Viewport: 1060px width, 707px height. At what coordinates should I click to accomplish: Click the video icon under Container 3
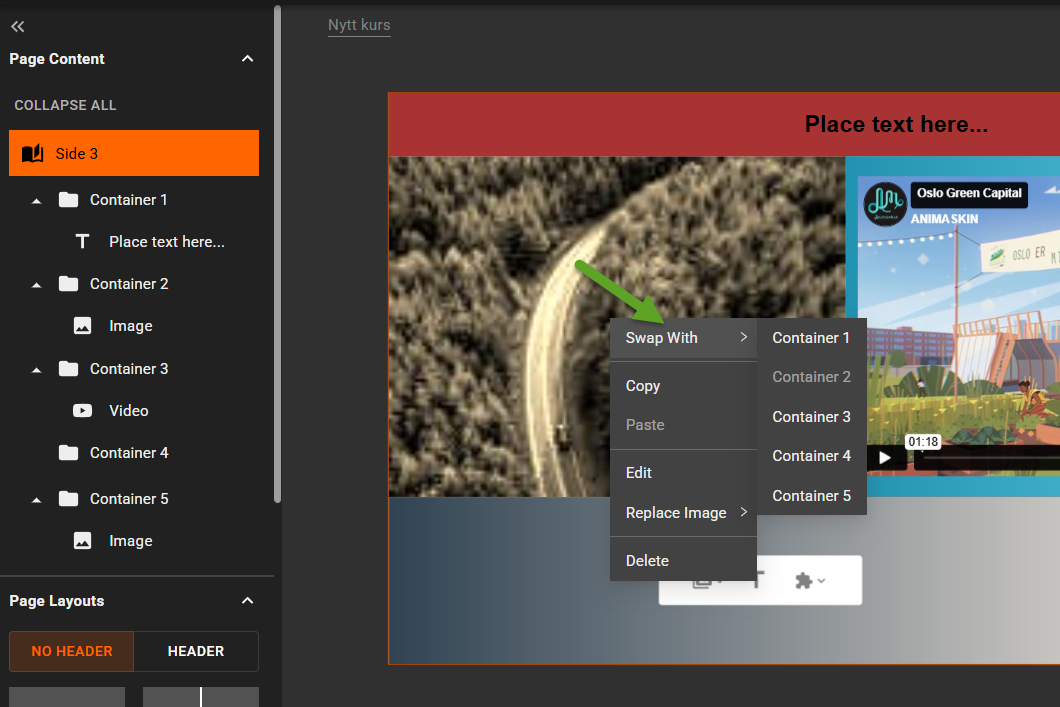(x=83, y=411)
